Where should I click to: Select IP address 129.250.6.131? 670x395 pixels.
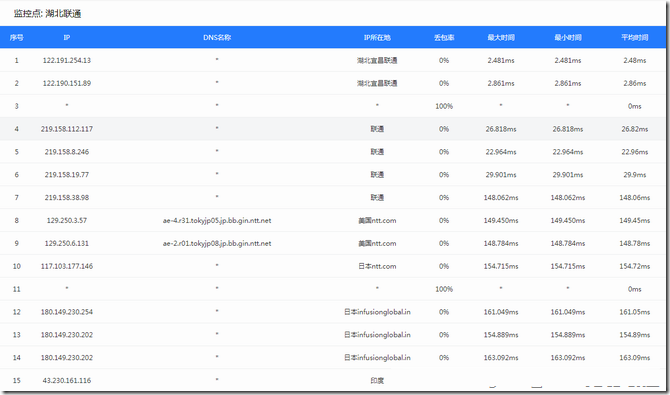(x=67, y=243)
